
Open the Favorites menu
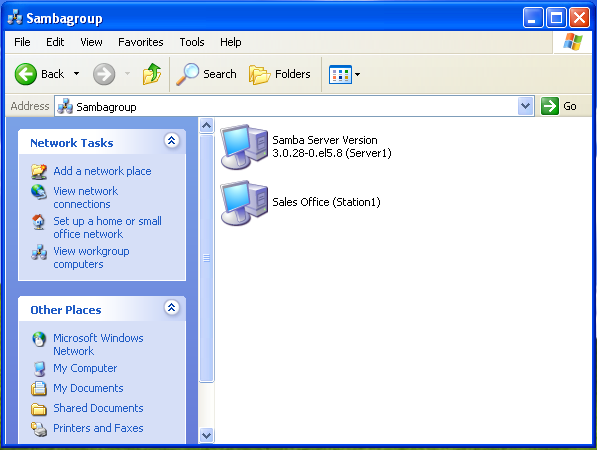coord(140,42)
